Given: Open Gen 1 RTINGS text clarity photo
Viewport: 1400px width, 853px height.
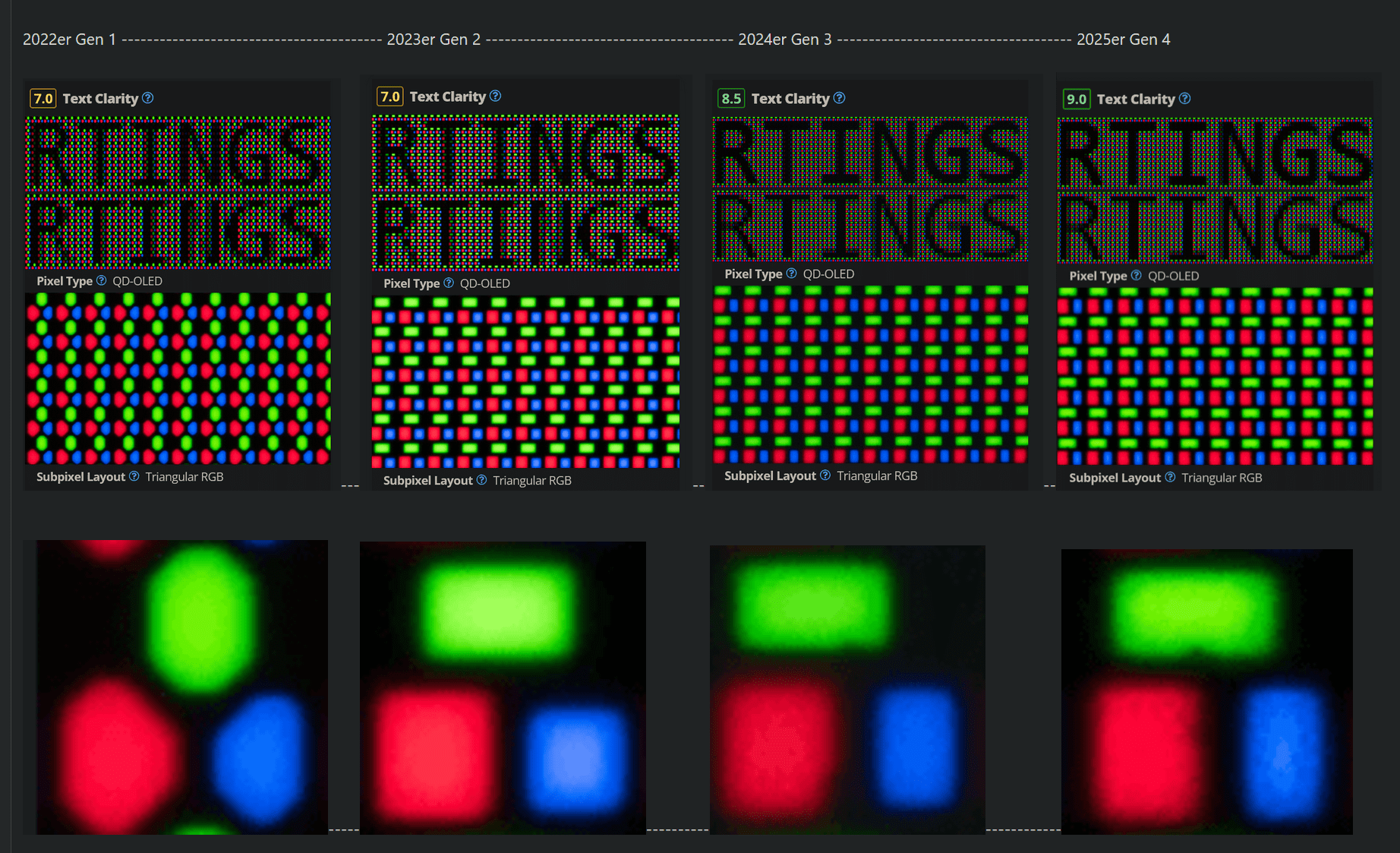Looking at the screenshot, I should coord(178,193).
